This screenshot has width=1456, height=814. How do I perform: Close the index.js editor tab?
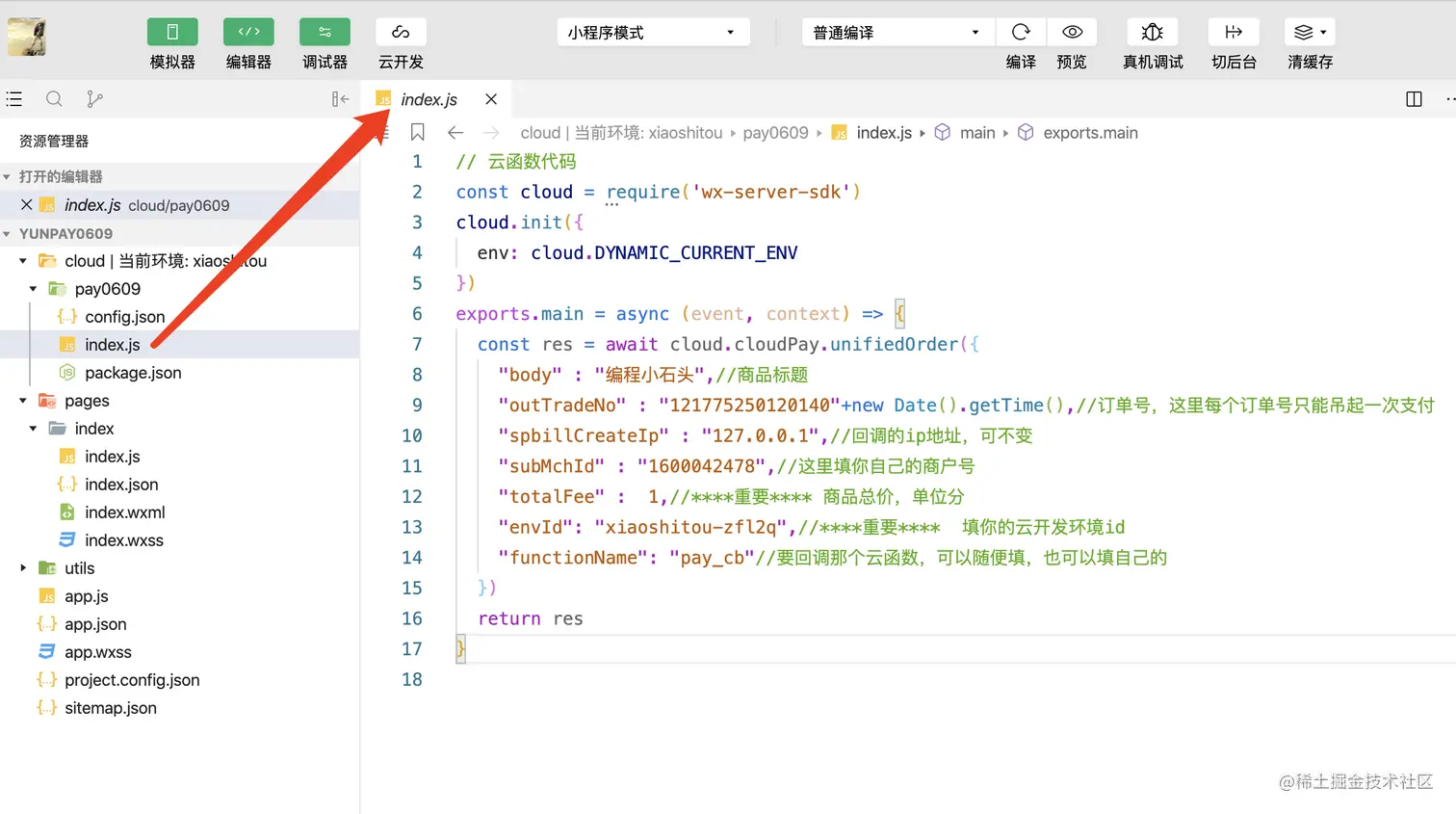[x=491, y=99]
